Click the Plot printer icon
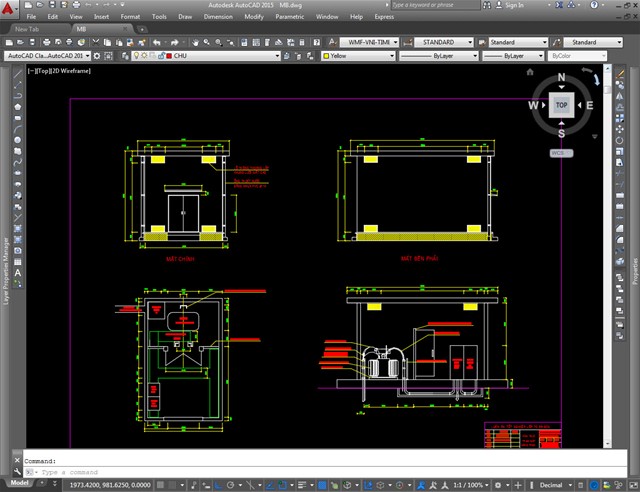The width and height of the screenshot is (640, 492). pos(47,42)
